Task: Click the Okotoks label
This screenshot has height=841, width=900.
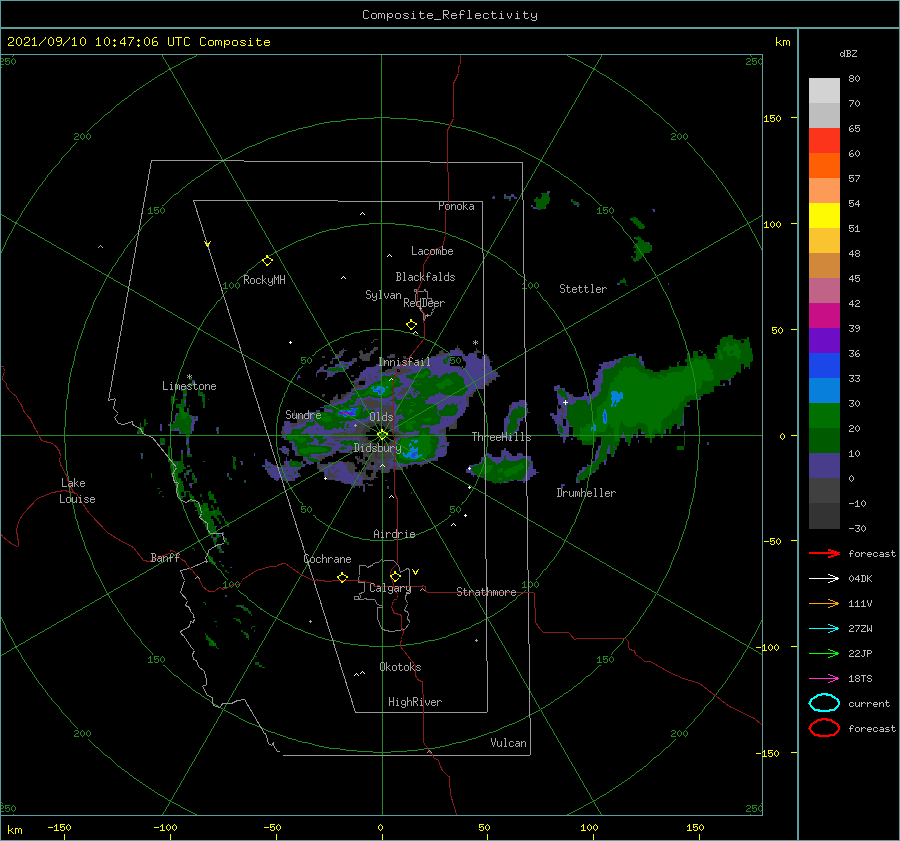Action: tap(400, 667)
